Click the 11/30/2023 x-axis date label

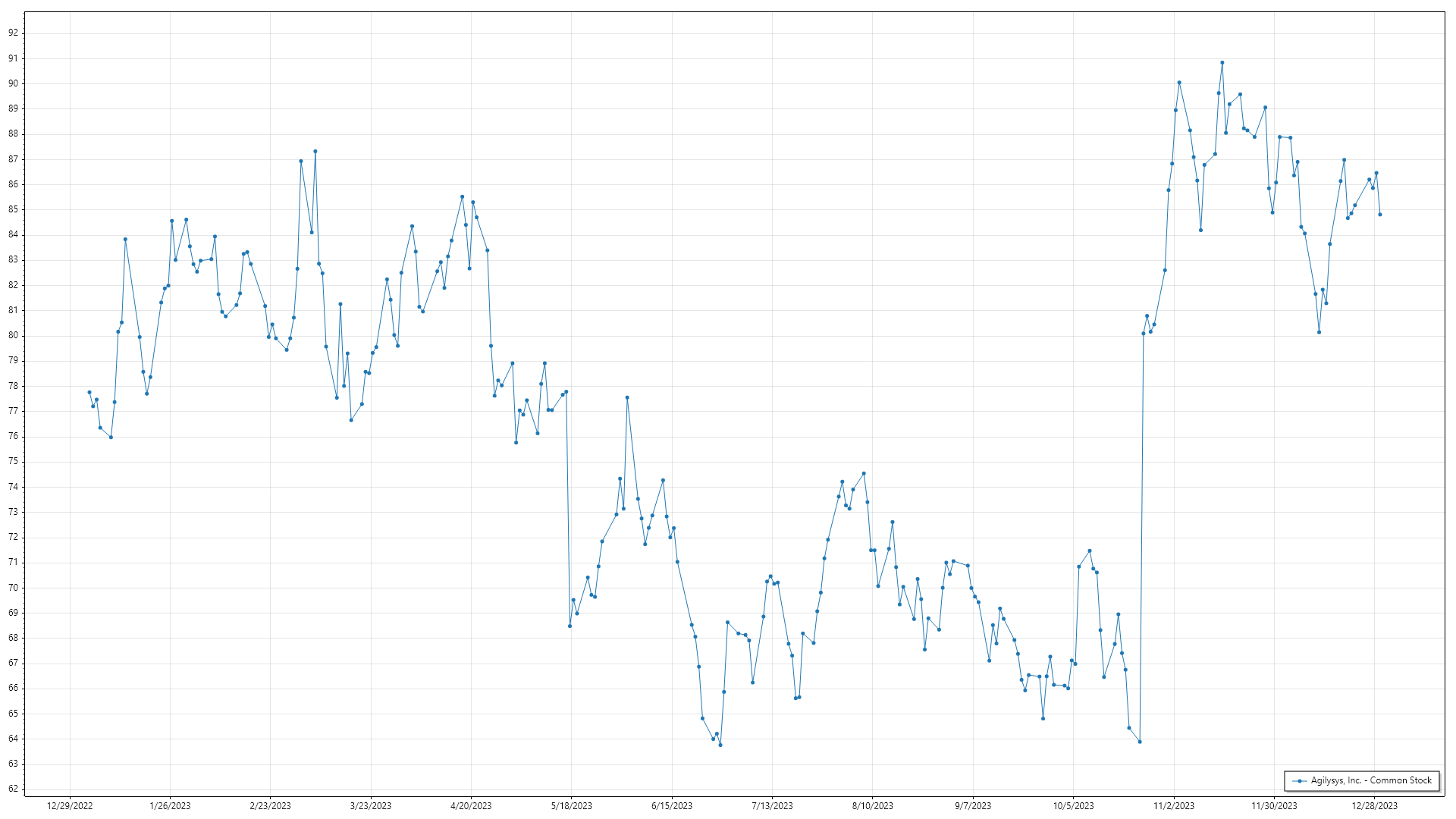[x=1274, y=806]
